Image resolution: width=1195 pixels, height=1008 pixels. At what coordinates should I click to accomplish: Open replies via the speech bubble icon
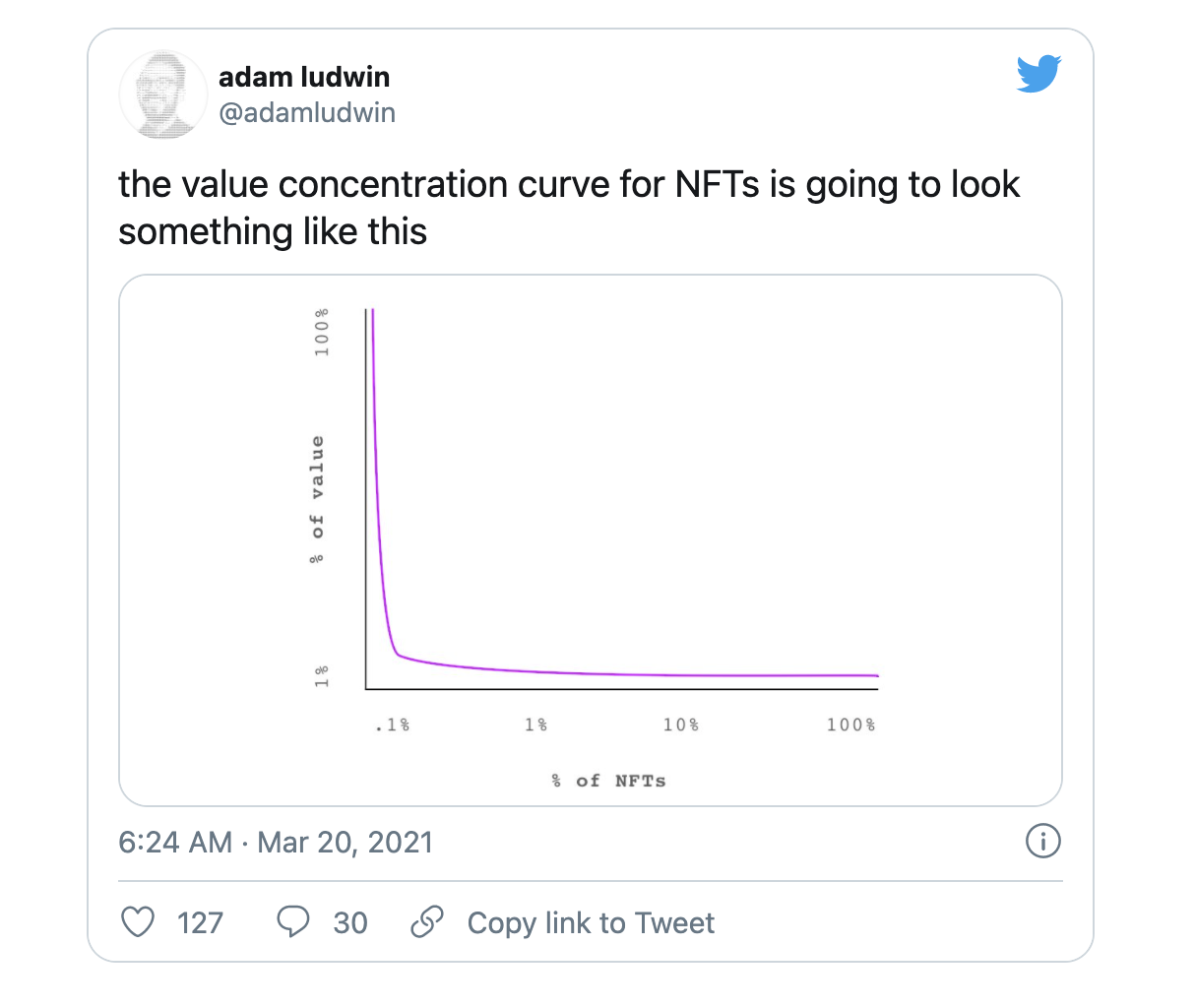[291, 922]
